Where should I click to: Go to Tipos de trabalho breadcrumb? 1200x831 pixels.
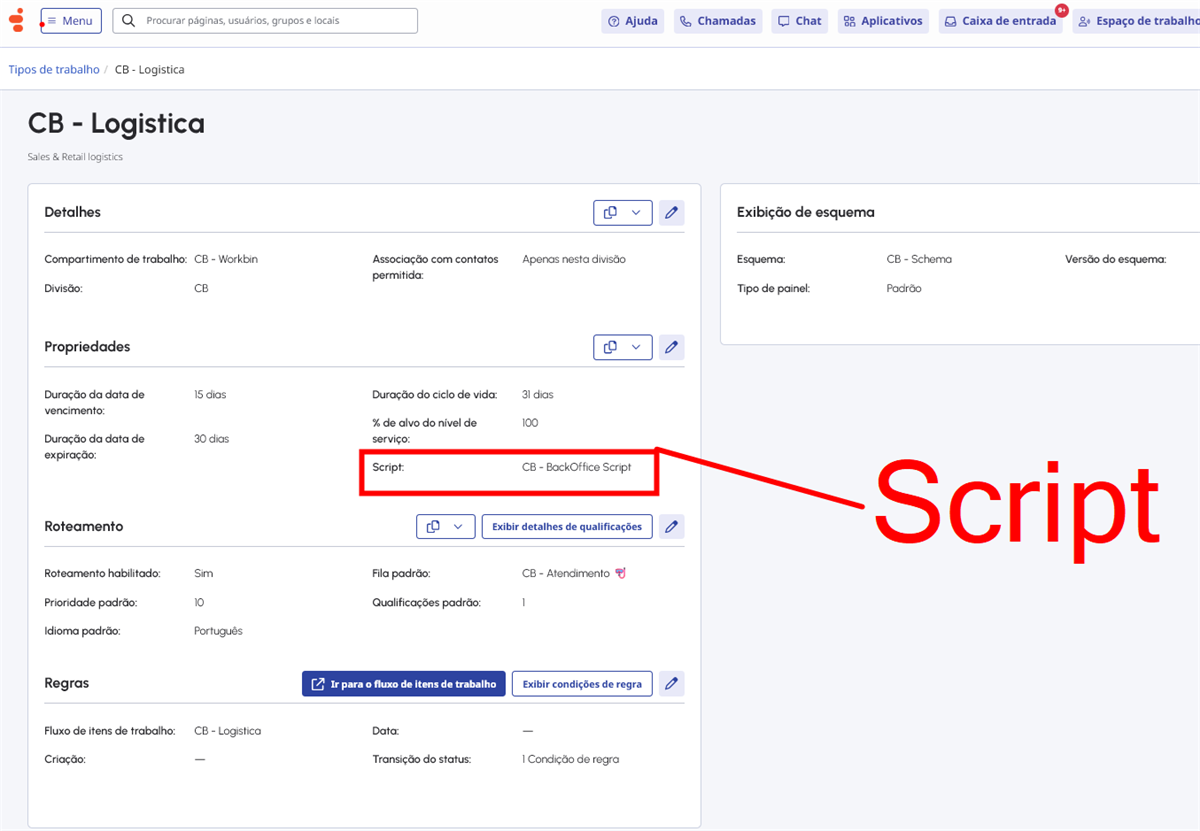tap(54, 70)
